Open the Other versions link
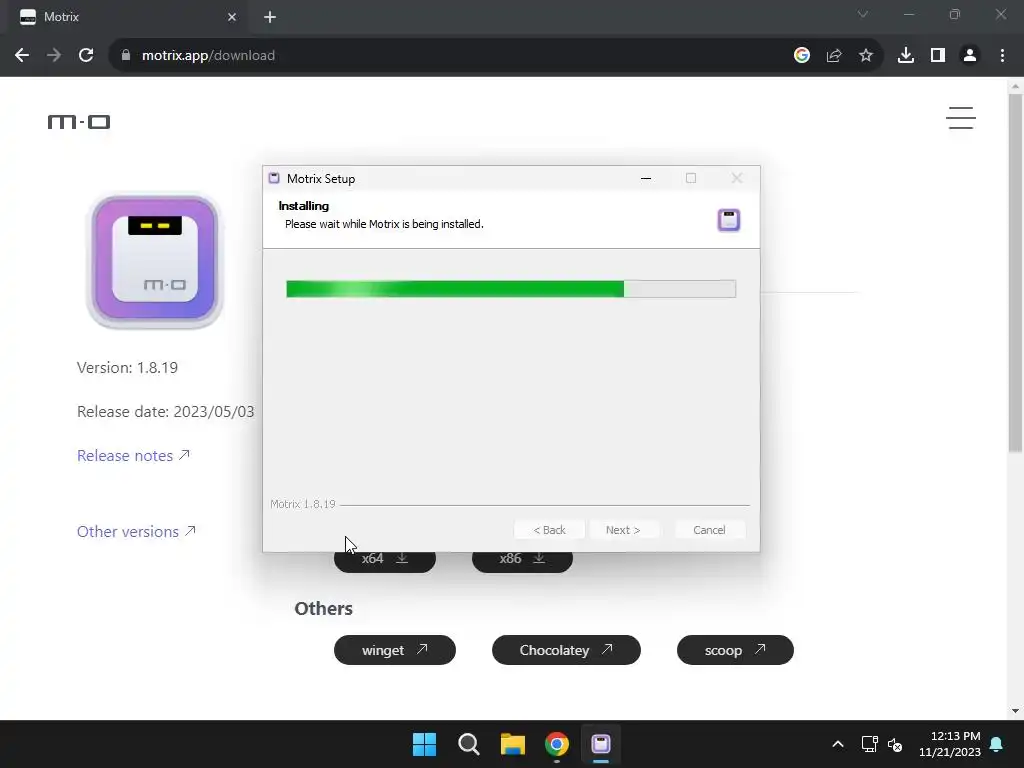 point(136,532)
